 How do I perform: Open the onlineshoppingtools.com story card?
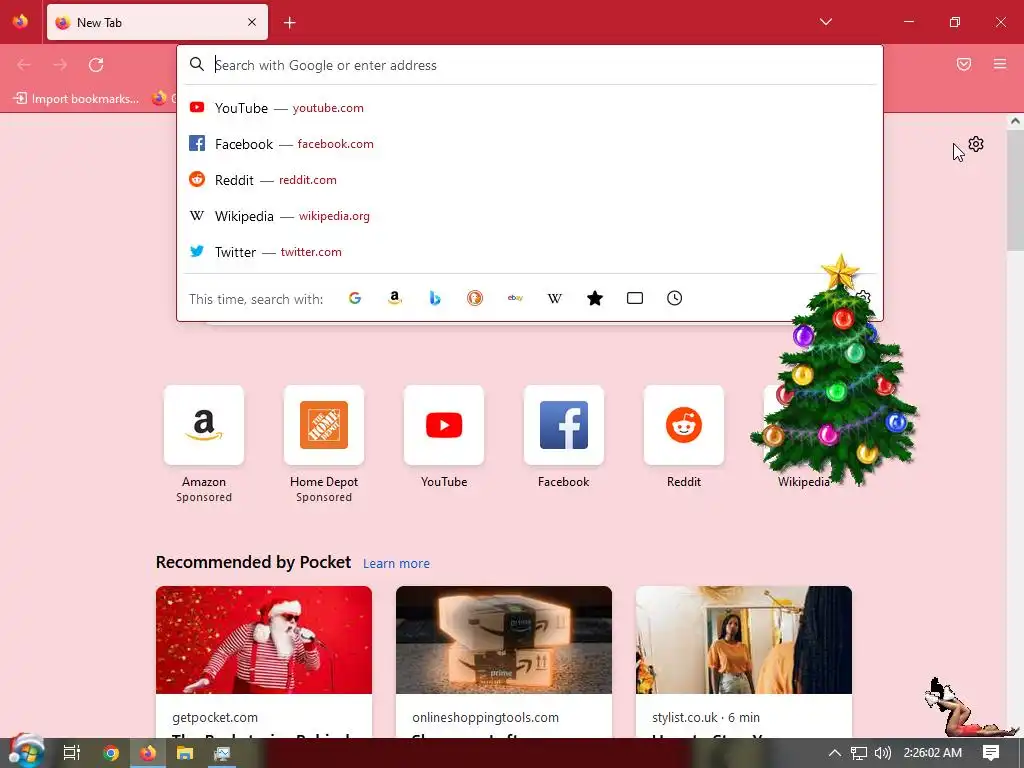coord(504,662)
